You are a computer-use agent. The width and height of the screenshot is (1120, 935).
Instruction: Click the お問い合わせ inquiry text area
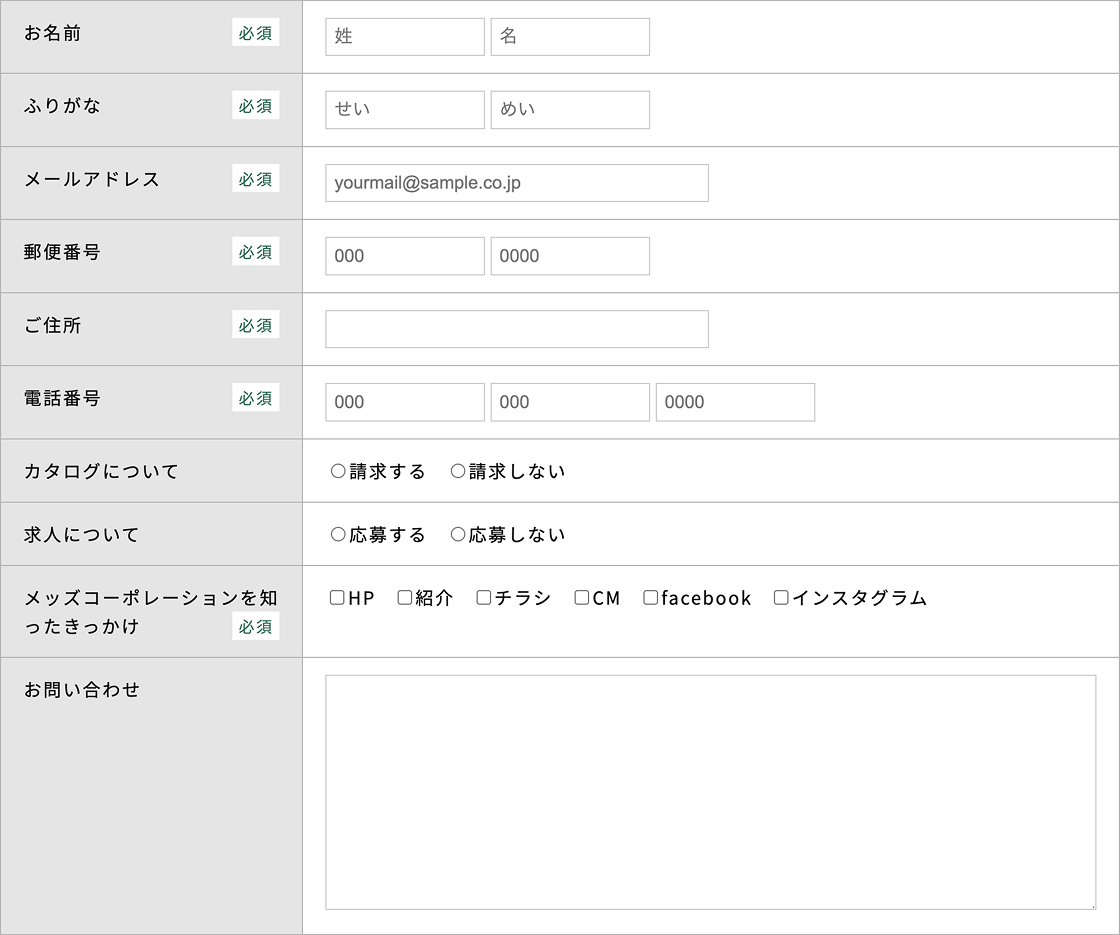pos(710,792)
